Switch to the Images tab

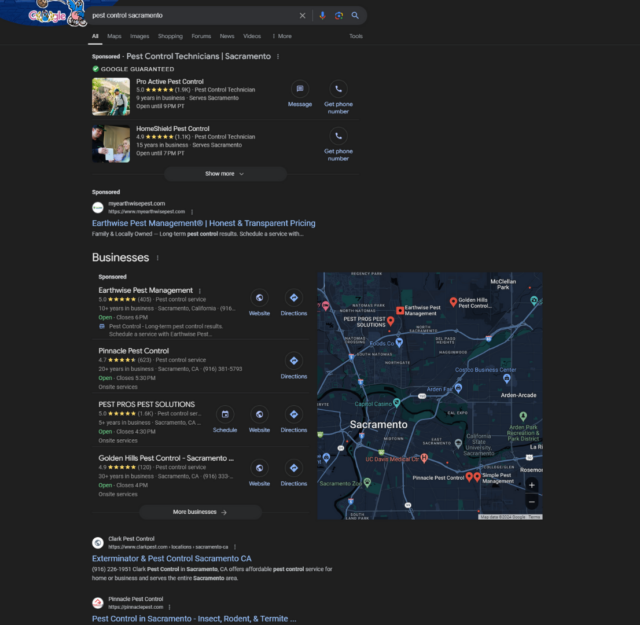(139, 36)
